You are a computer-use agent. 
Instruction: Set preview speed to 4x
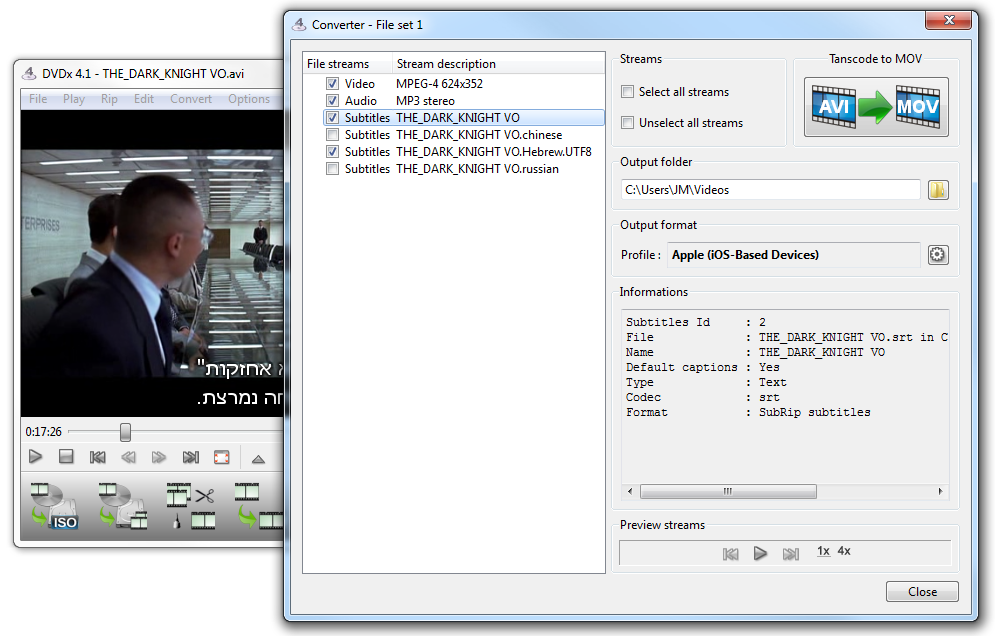[844, 551]
